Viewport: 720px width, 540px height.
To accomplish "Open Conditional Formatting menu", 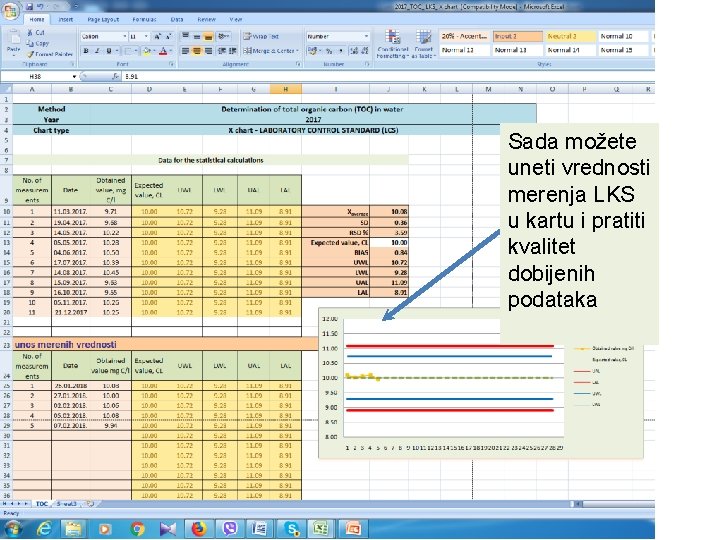I will [x=393, y=44].
